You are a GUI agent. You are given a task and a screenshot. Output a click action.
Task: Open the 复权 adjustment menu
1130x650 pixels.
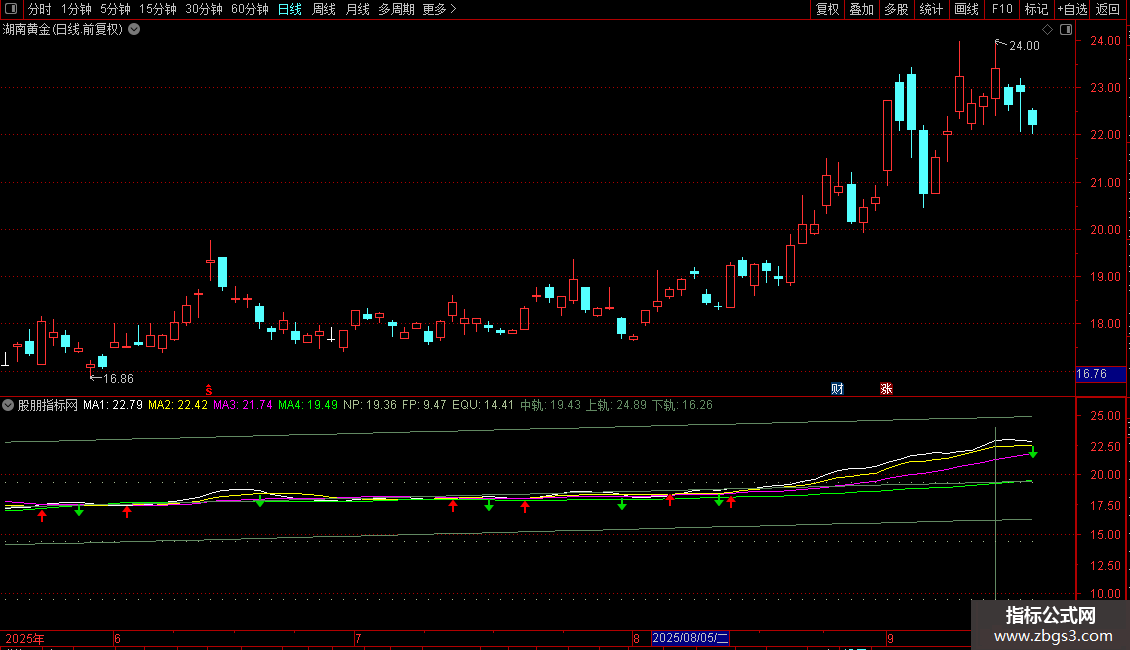point(827,9)
